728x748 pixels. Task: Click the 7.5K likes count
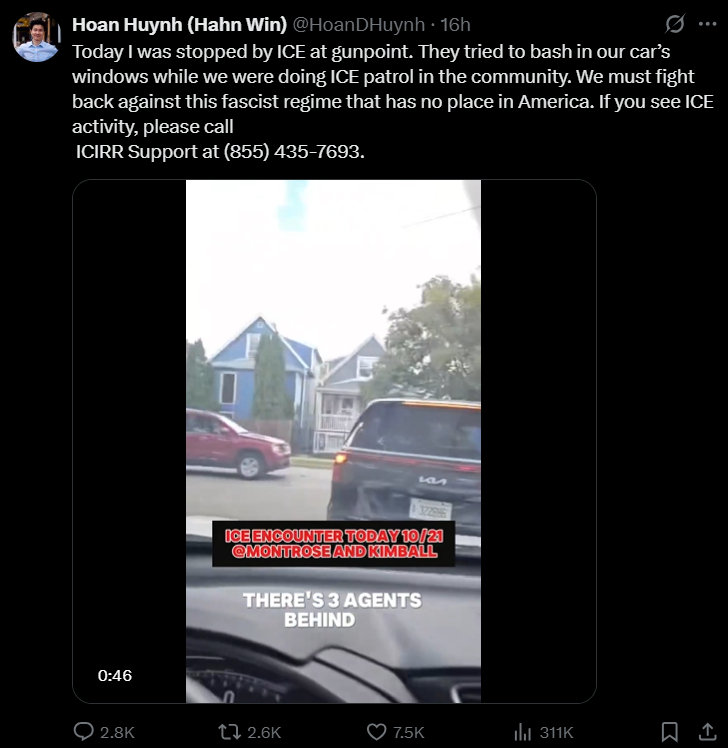click(409, 732)
